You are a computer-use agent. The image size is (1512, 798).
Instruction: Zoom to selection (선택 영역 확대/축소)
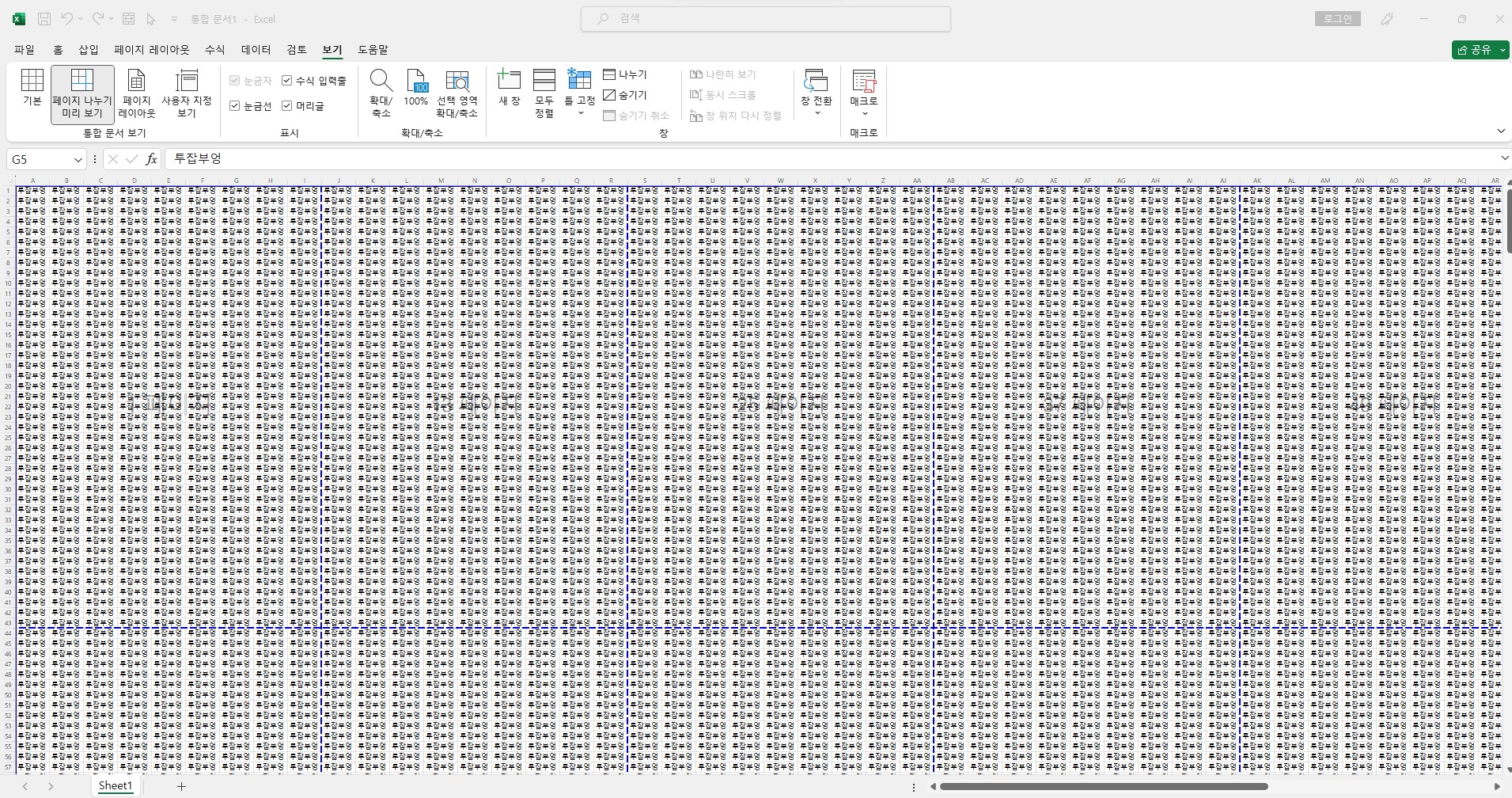click(457, 94)
